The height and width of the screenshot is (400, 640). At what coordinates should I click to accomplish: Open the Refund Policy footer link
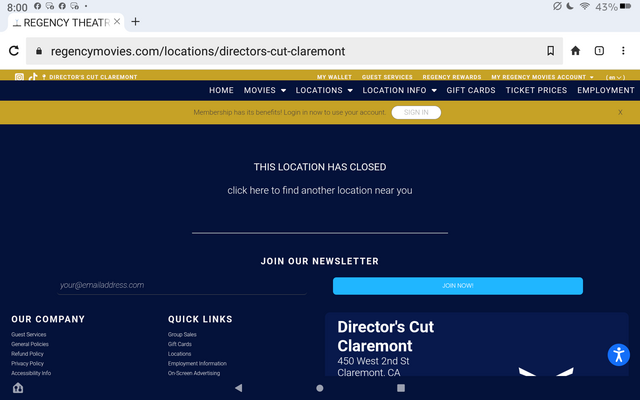tap(27, 354)
